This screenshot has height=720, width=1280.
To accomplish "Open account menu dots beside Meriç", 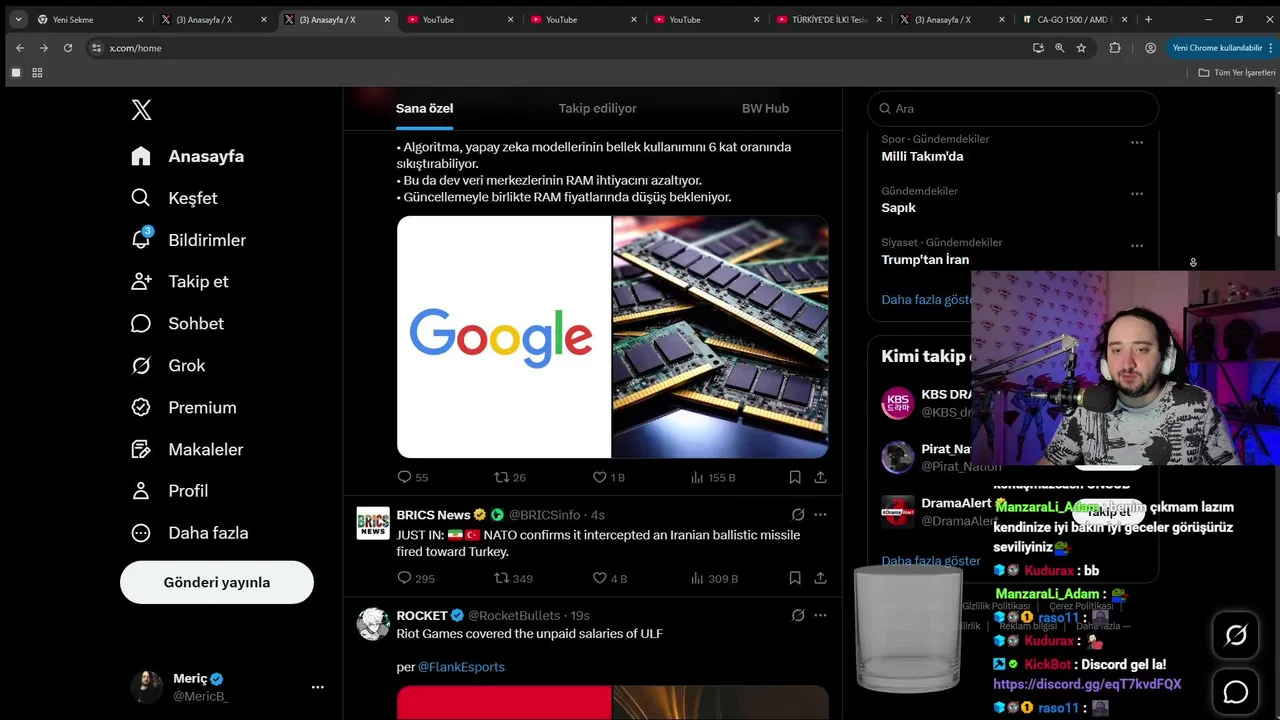I will 317,687.
